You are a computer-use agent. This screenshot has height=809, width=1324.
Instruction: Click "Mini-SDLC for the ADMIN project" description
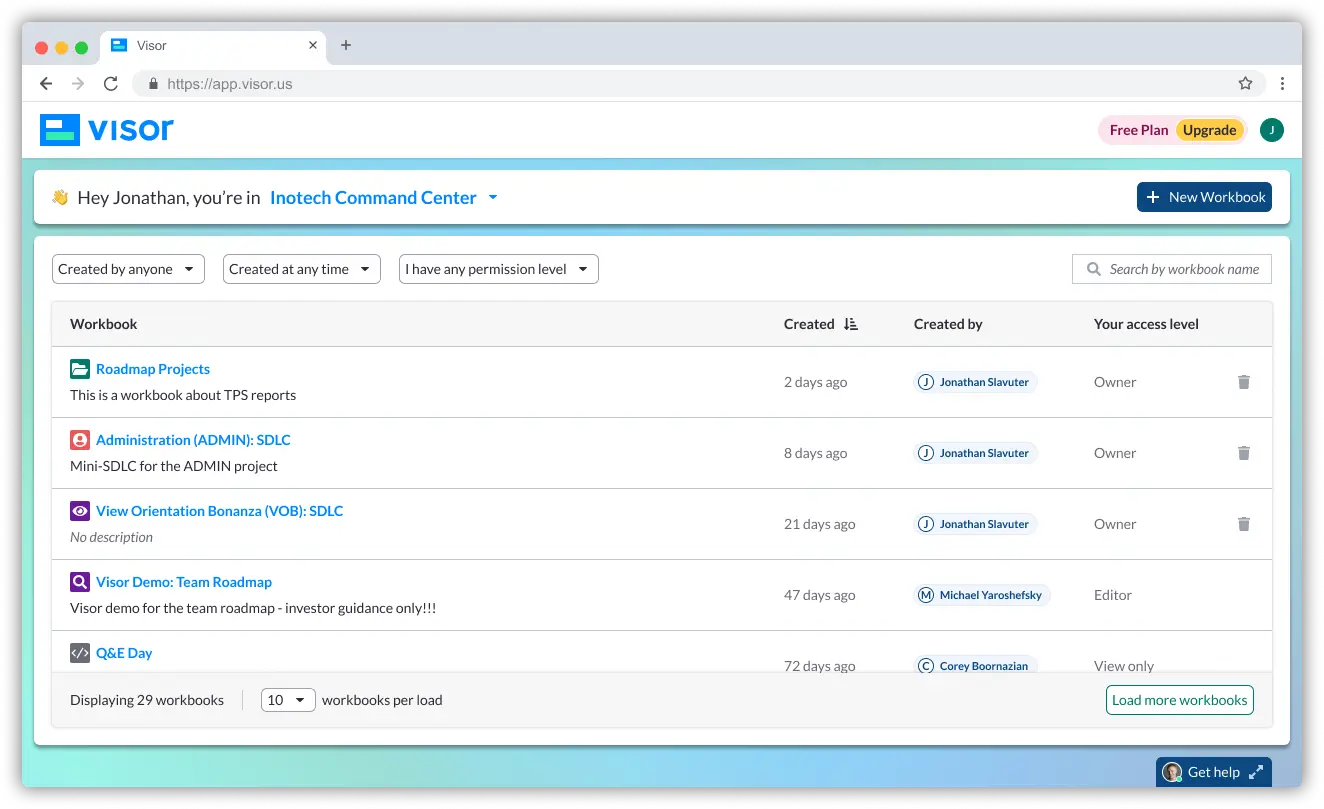point(174,466)
